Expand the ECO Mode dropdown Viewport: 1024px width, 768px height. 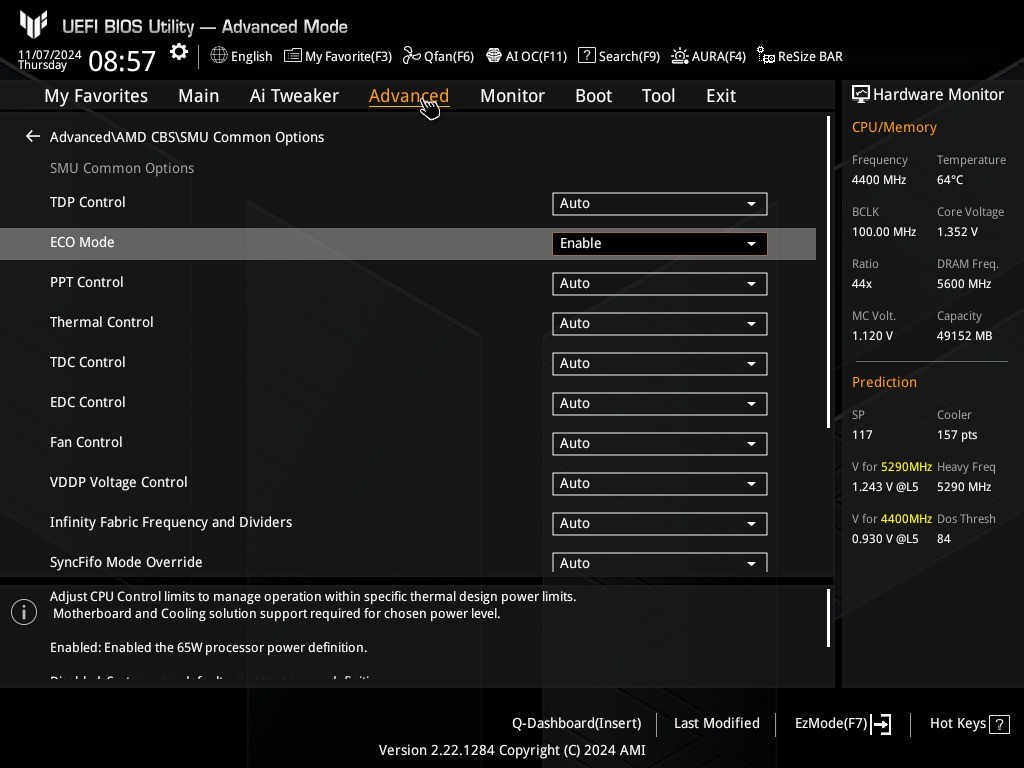pos(659,243)
